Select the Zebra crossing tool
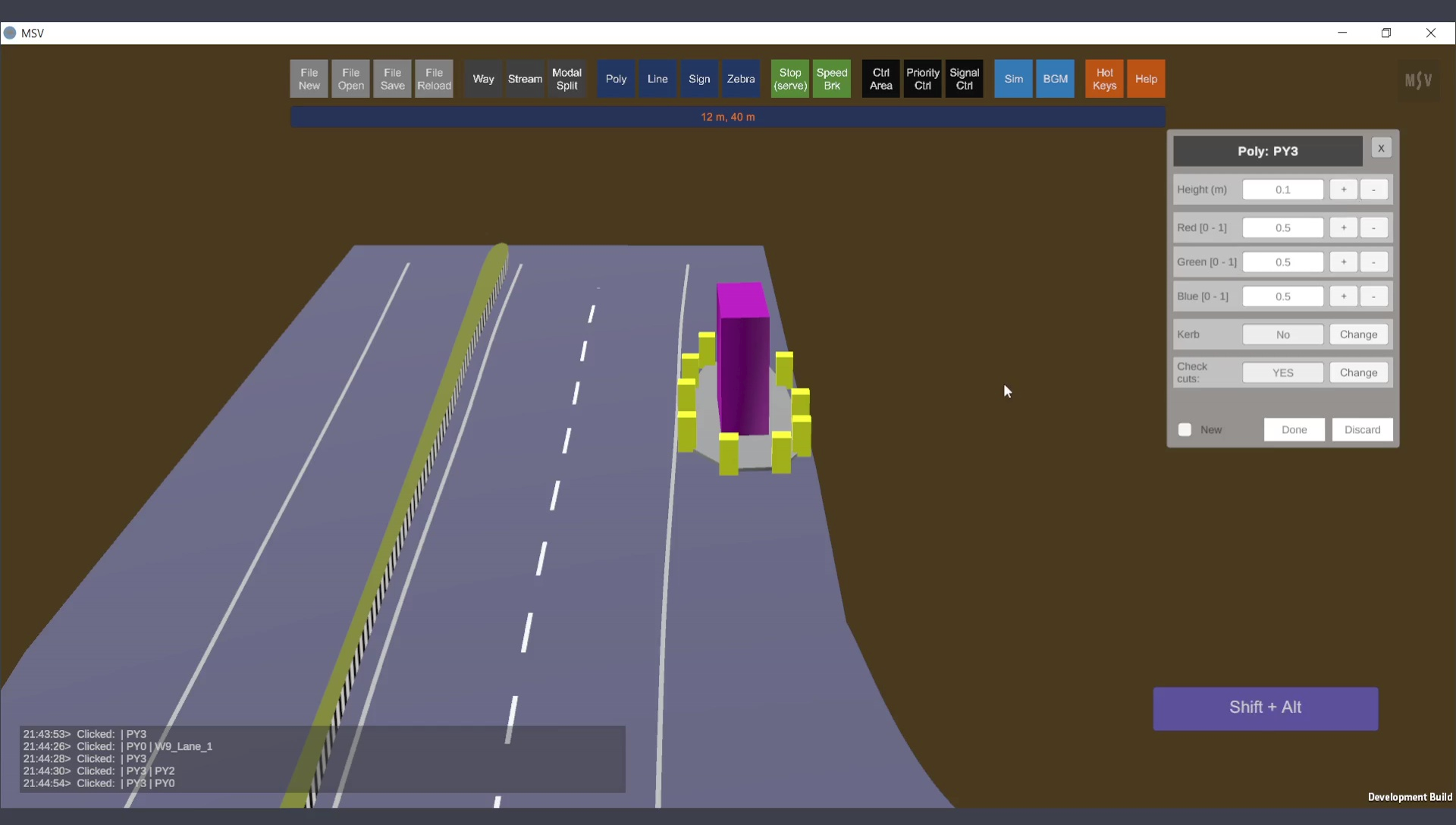Screen dimensions: 1456x825 coord(740,79)
